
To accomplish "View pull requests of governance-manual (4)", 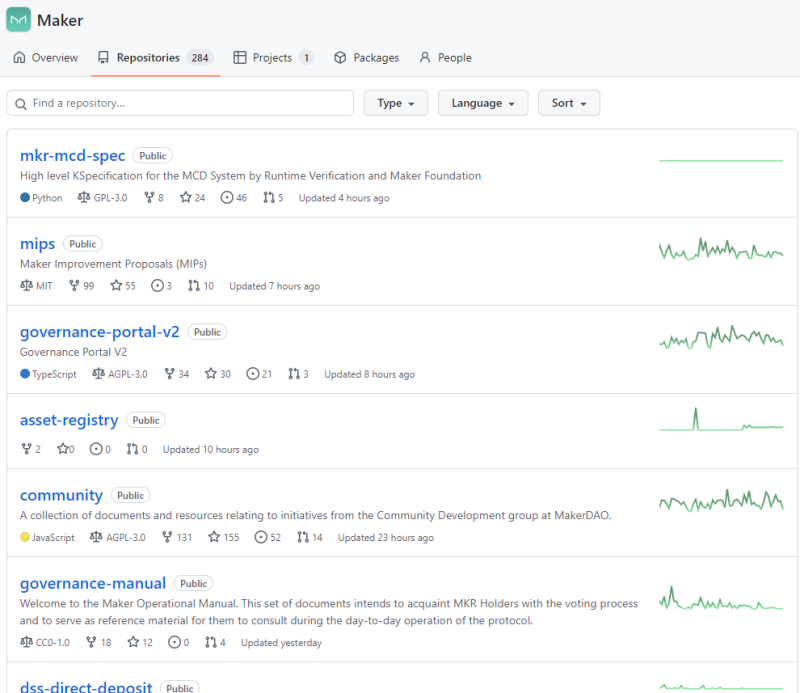I will (215, 642).
